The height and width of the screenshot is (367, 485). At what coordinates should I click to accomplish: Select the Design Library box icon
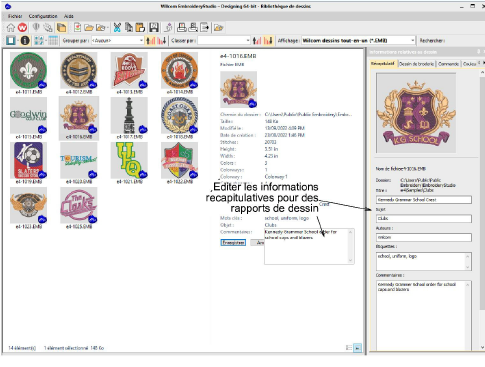tap(62, 28)
